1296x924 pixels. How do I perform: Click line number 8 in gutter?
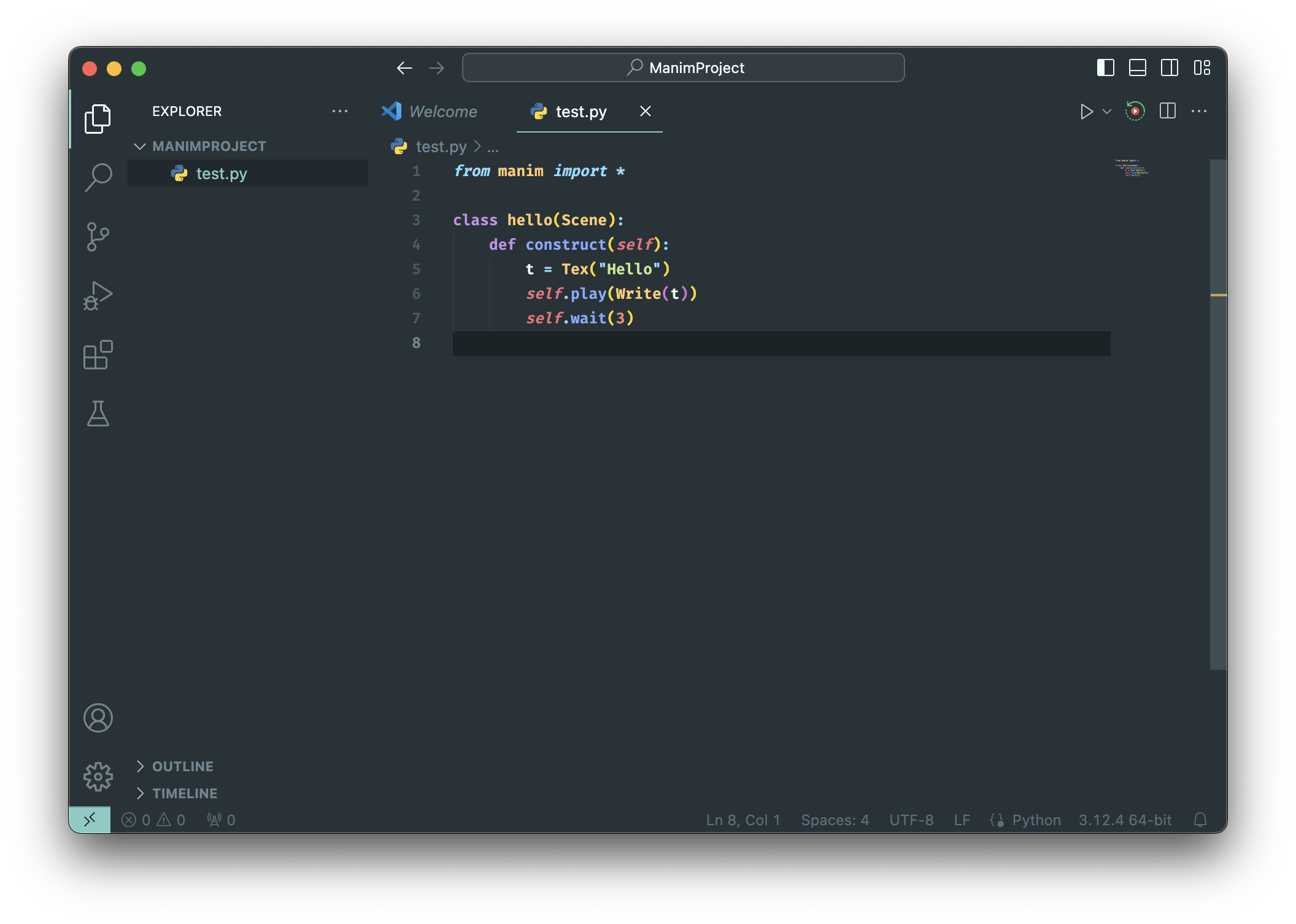pos(416,343)
